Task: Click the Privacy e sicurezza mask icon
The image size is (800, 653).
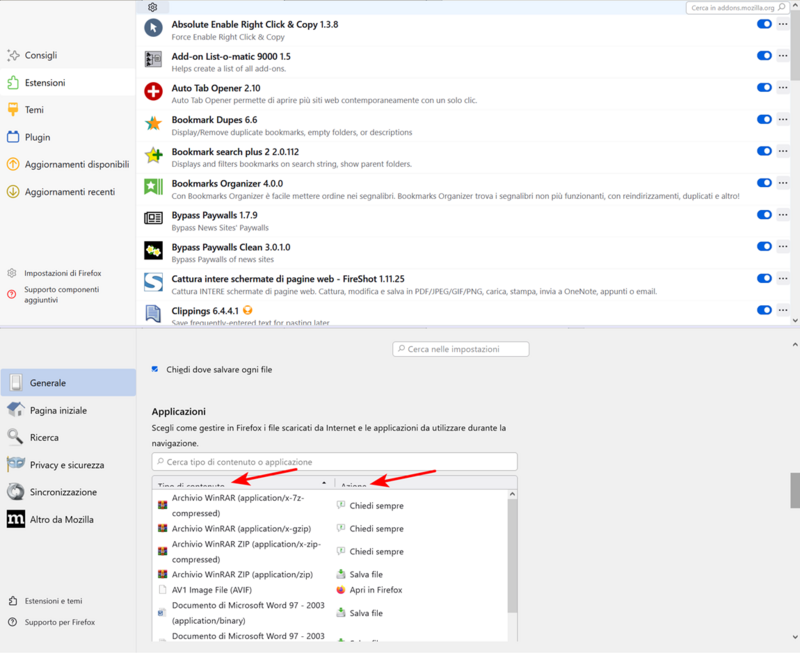Action: [x=15, y=464]
